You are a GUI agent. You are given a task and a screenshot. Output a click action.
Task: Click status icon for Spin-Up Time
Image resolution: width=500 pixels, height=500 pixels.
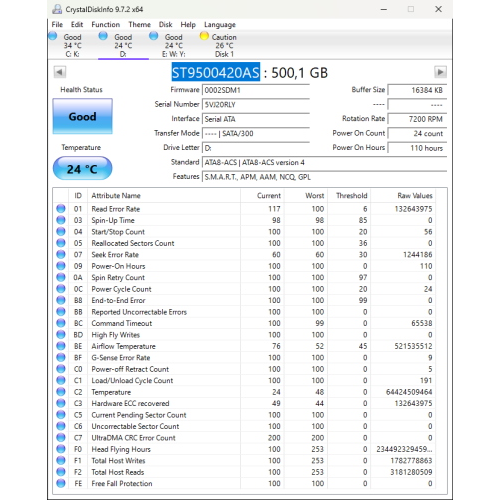click(x=61, y=220)
